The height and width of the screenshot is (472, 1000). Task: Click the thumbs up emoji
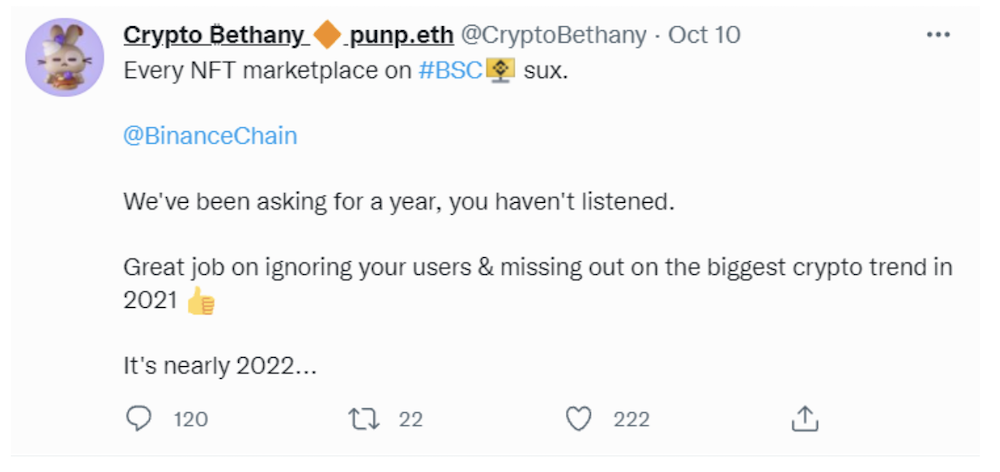point(201,301)
